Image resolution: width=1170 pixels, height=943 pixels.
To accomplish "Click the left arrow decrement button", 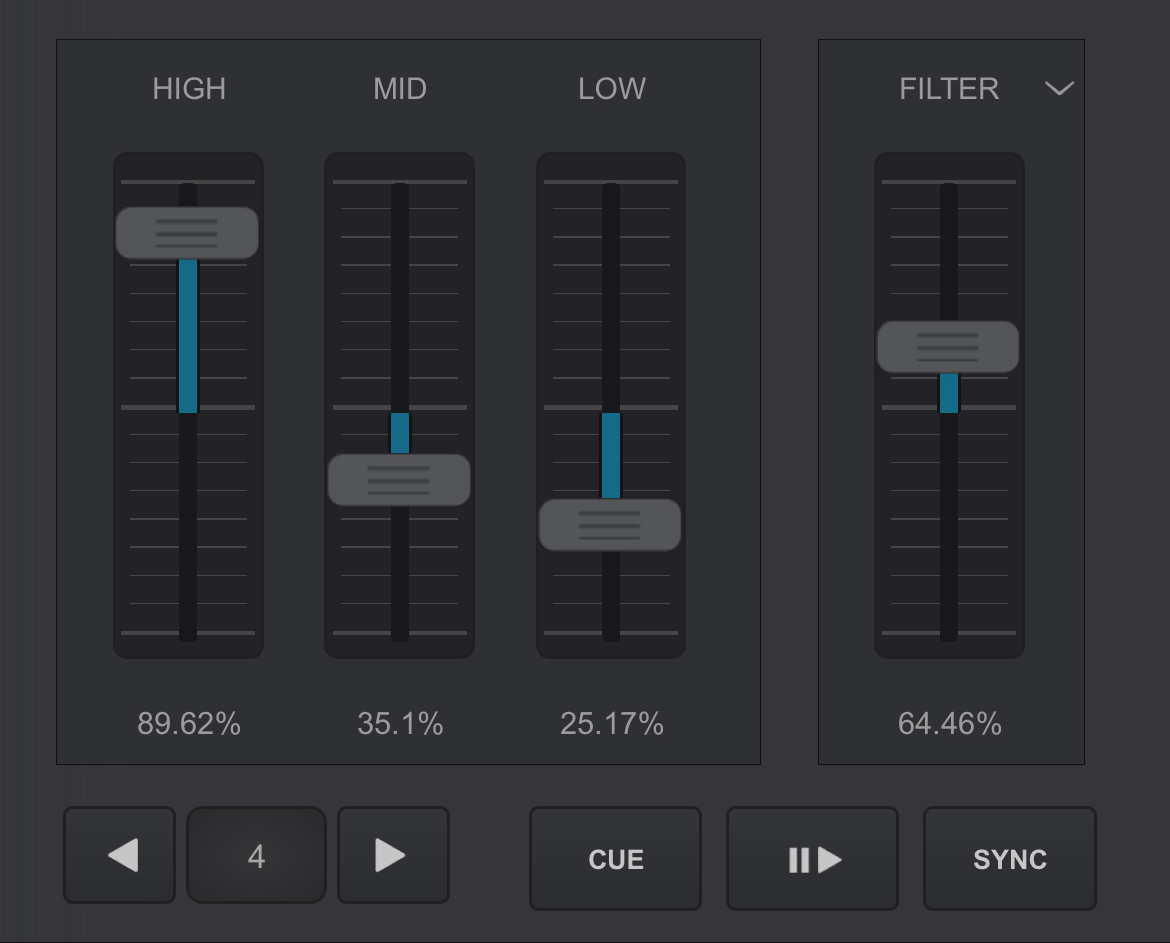I will [120, 856].
